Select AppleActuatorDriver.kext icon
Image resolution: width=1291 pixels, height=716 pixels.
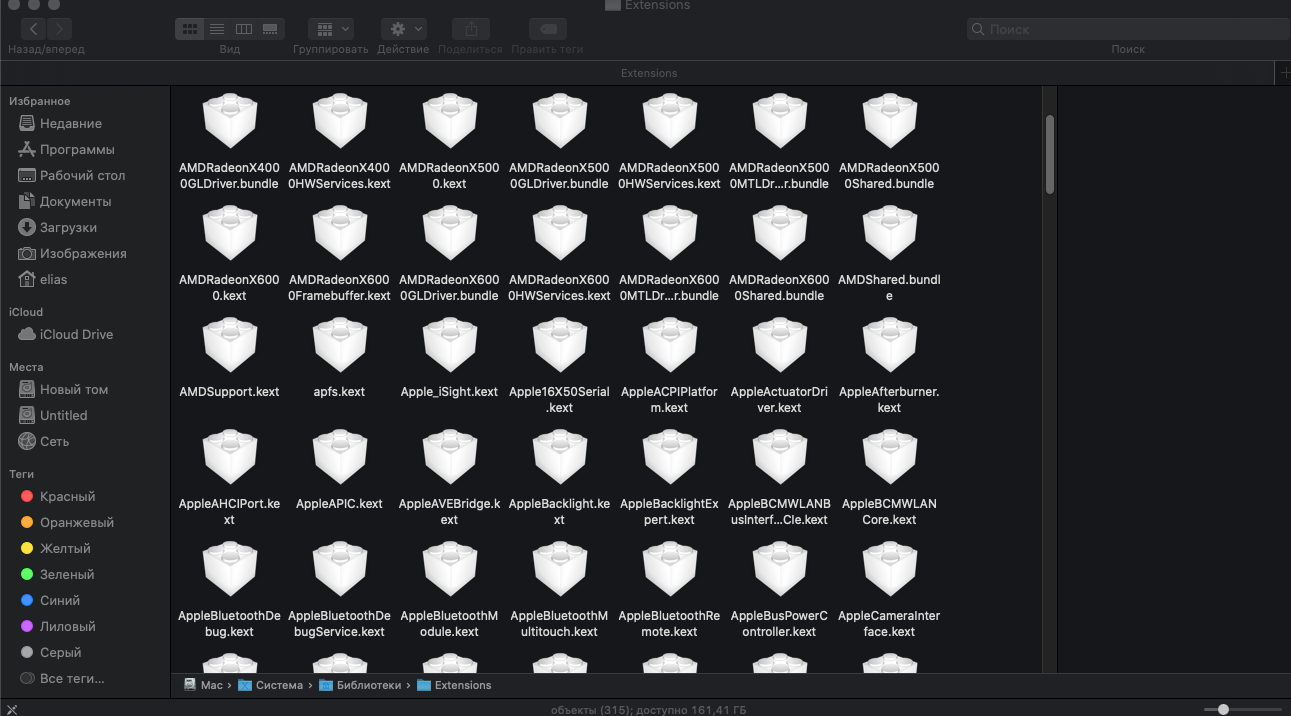coord(779,346)
